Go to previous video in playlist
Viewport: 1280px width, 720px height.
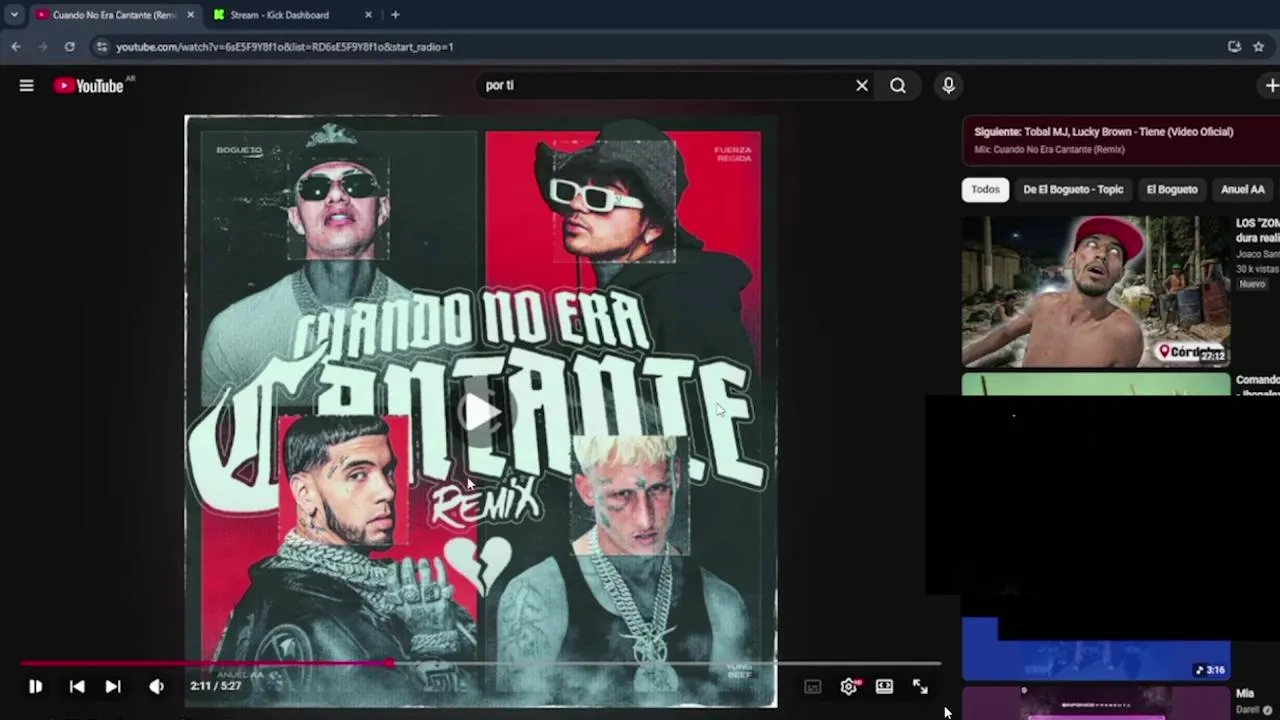tap(77, 686)
